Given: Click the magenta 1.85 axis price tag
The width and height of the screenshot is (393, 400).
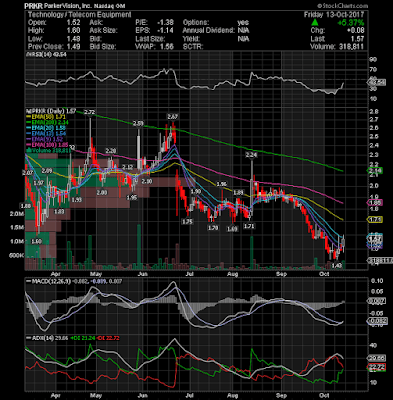Looking at the screenshot, I should 375,202.
